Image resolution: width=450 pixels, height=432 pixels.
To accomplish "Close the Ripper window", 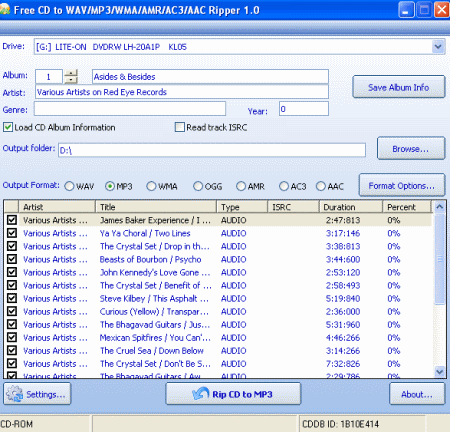I will click(x=442, y=10).
